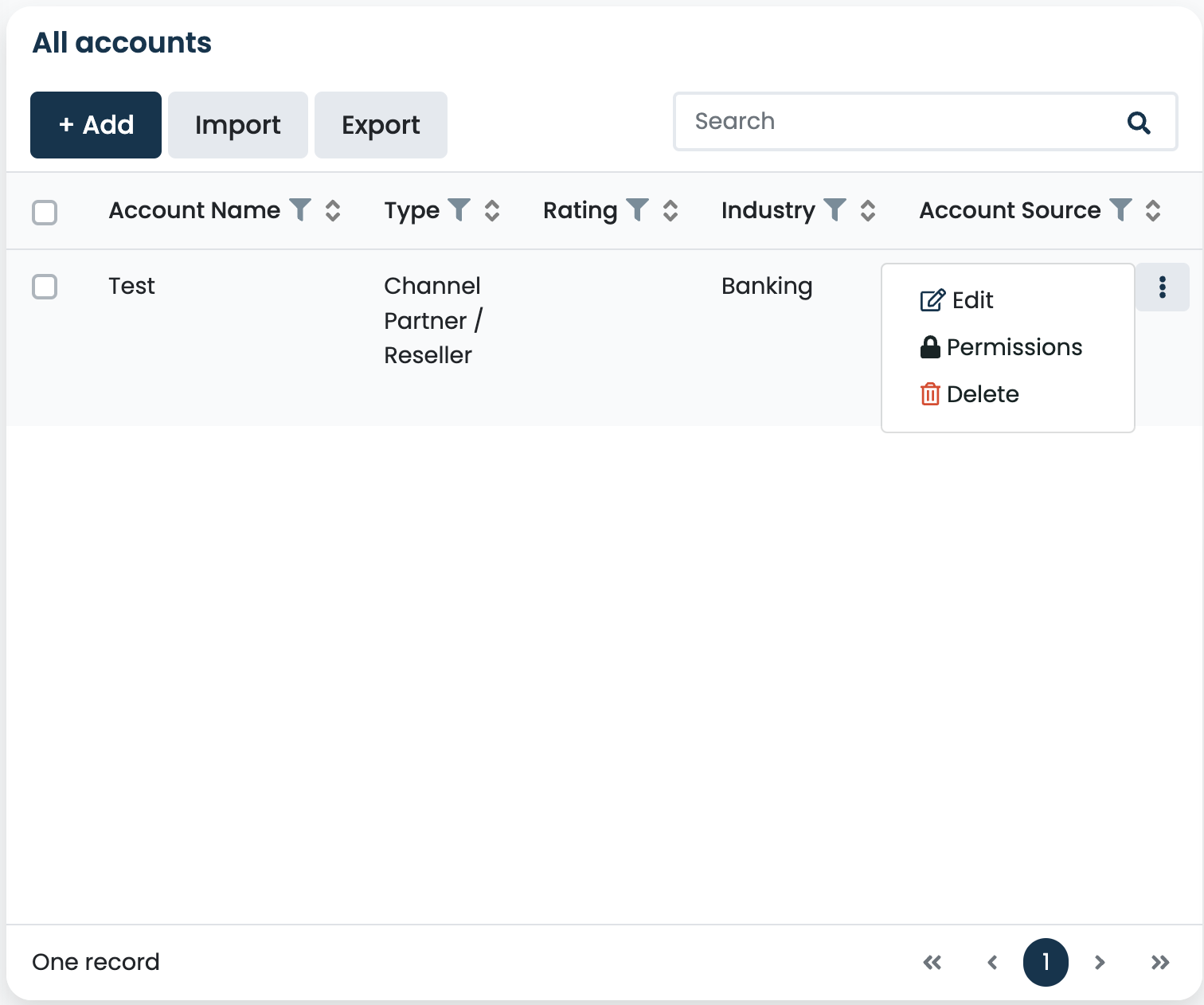Filter by Rating column

pos(638,209)
